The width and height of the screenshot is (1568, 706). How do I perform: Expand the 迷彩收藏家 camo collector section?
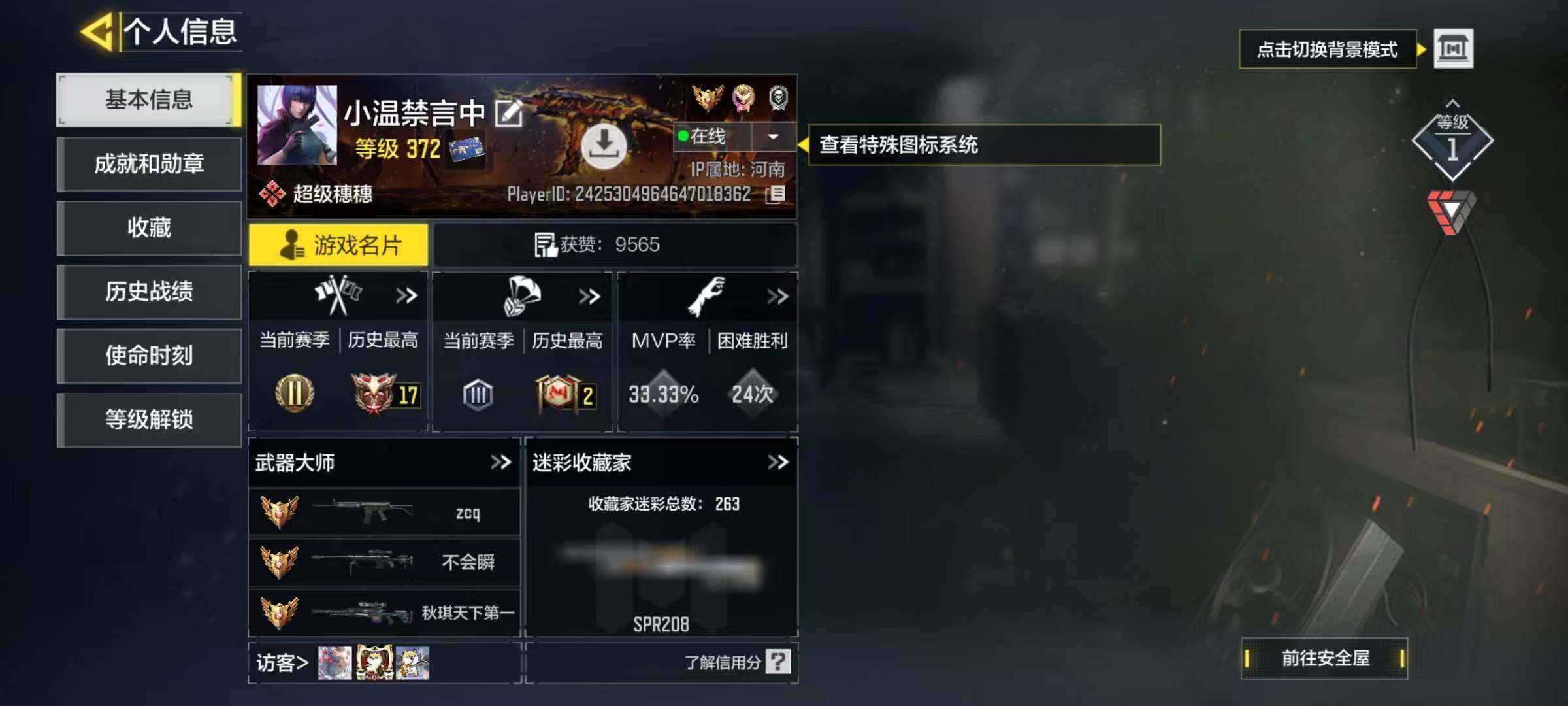pos(777,462)
